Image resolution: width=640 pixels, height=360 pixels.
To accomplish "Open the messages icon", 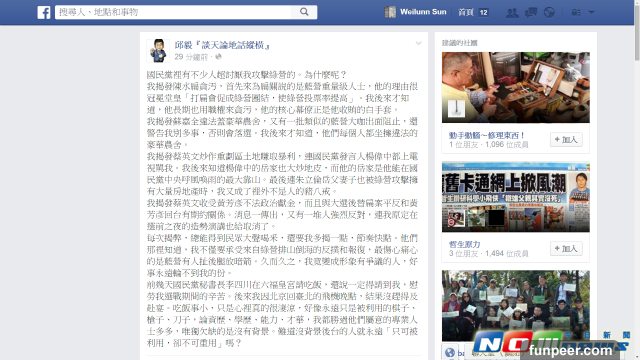I will pyautogui.click(x=531, y=12).
